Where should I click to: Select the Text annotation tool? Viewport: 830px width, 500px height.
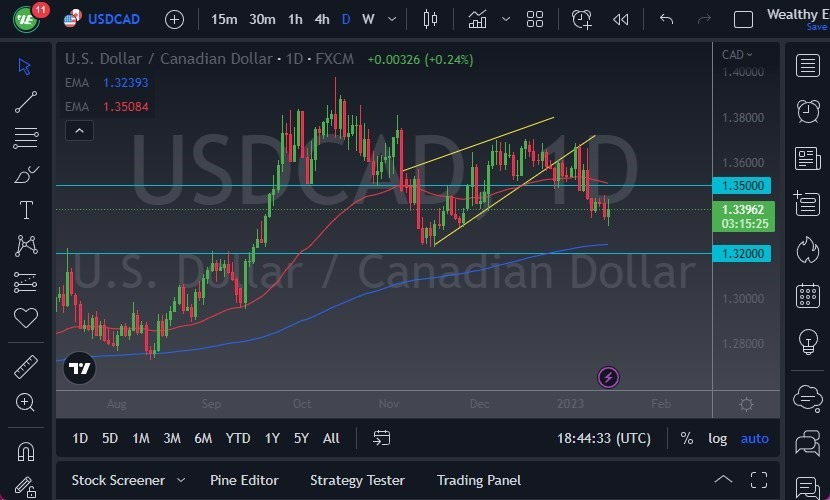[26, 210]
